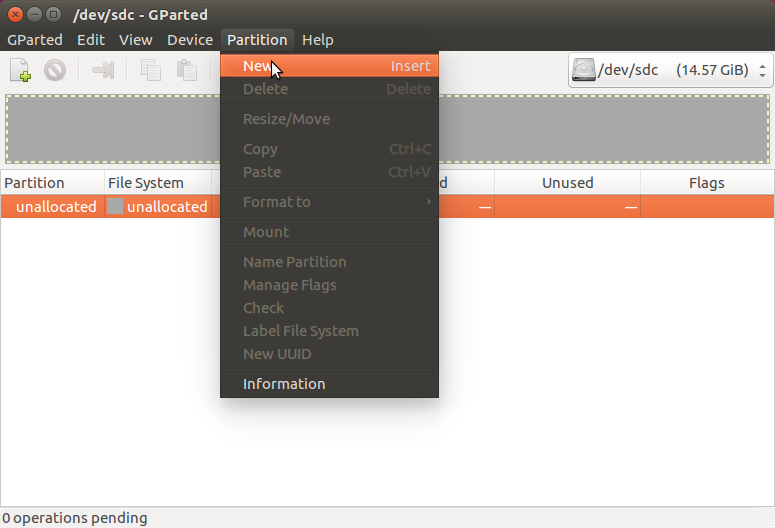Image resolution: width=775 pixels, height=528 pixels.
Task: Choose Name Partition menu entry
Action: point(329,262)
